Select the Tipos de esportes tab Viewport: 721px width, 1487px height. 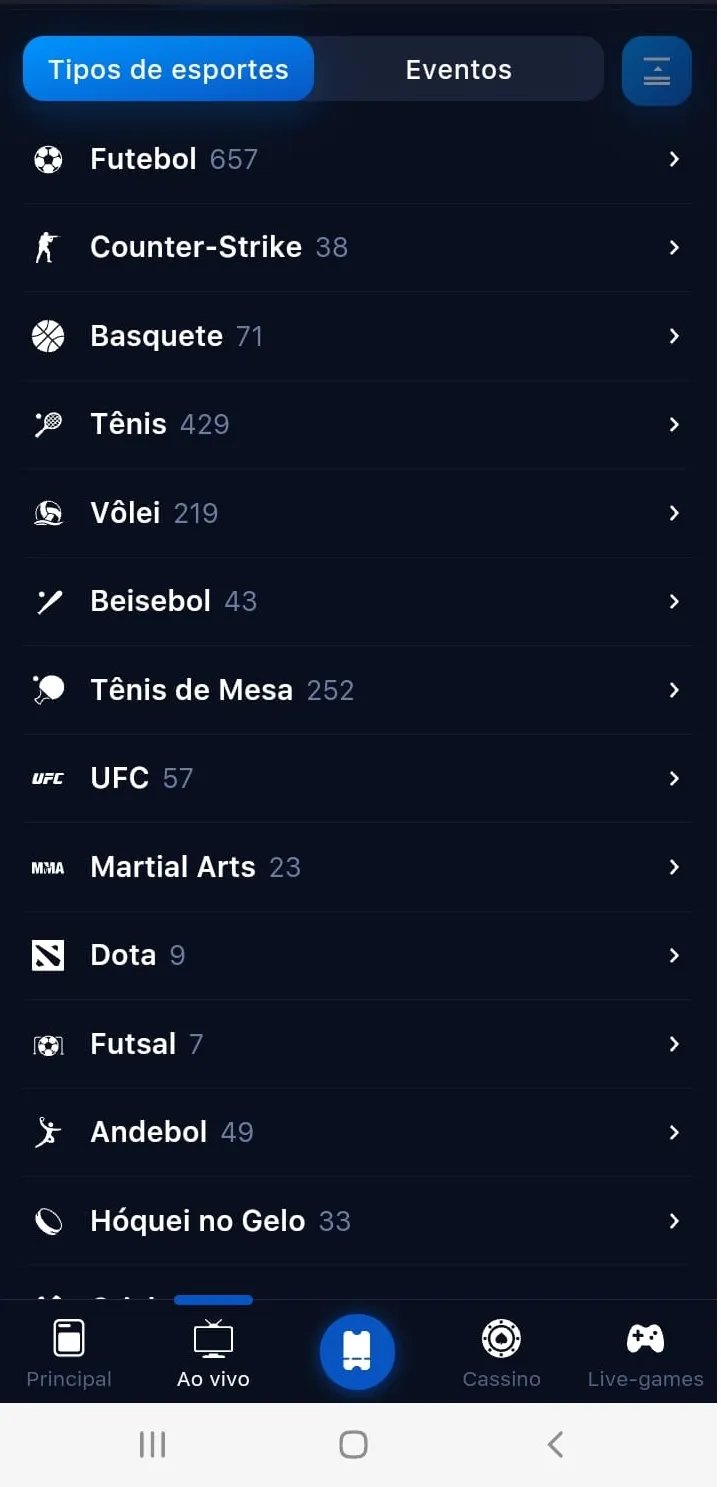coord(168,69)
